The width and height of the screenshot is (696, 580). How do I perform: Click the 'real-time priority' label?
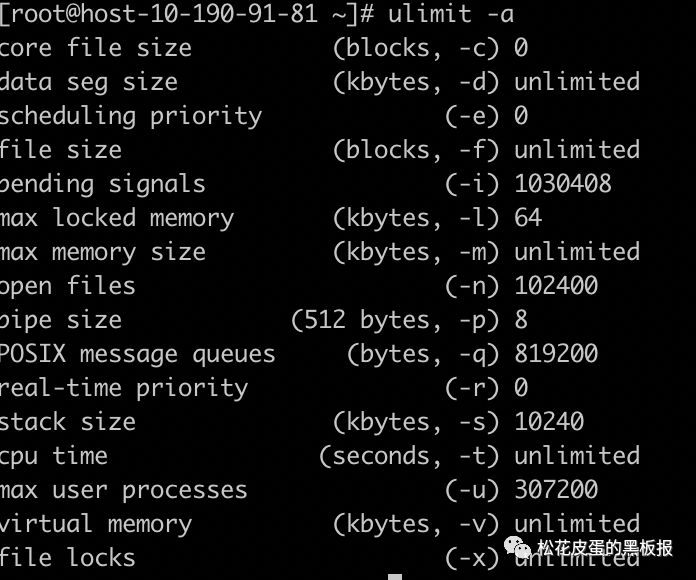click(123, 388)
